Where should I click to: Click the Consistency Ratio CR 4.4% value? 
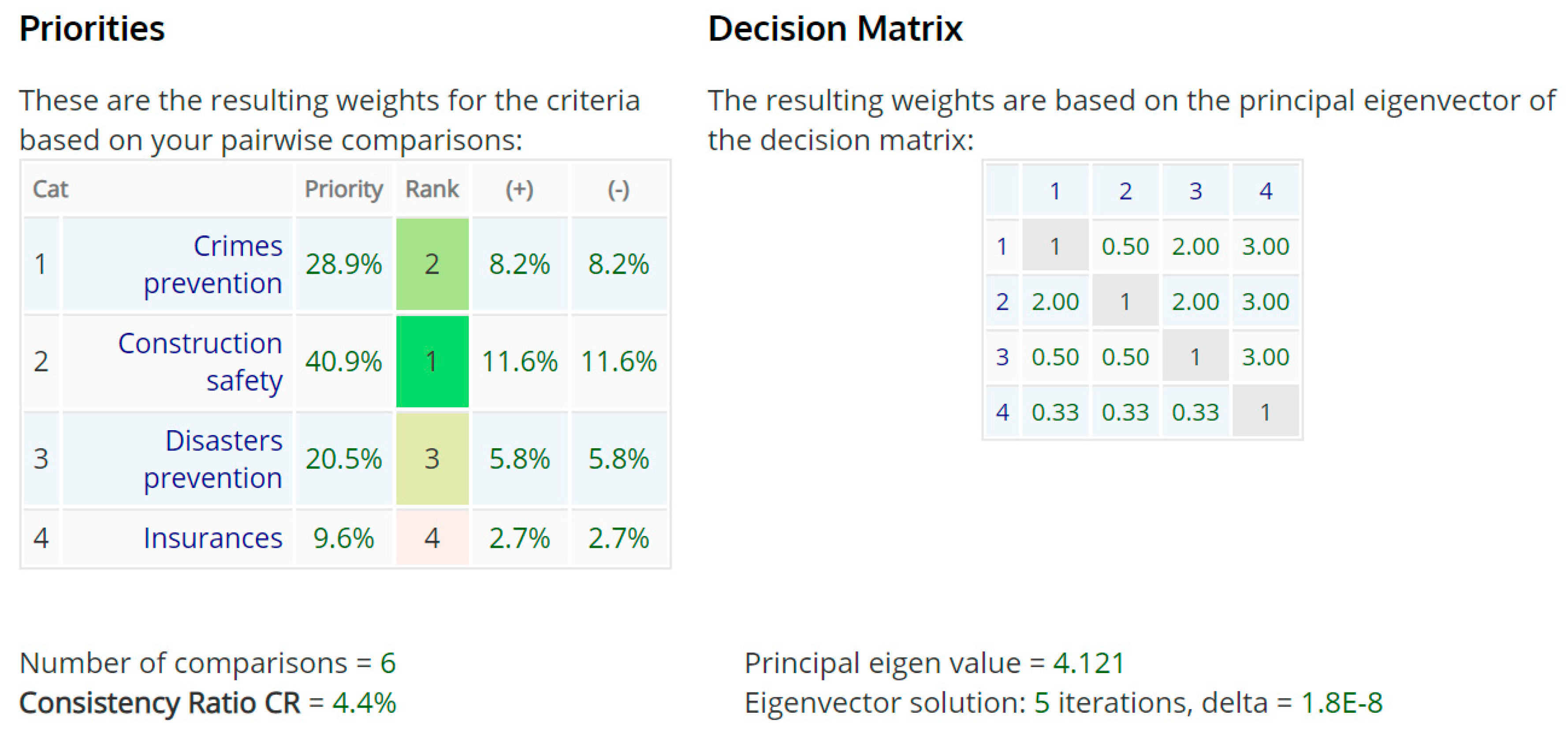pos(364,703)
